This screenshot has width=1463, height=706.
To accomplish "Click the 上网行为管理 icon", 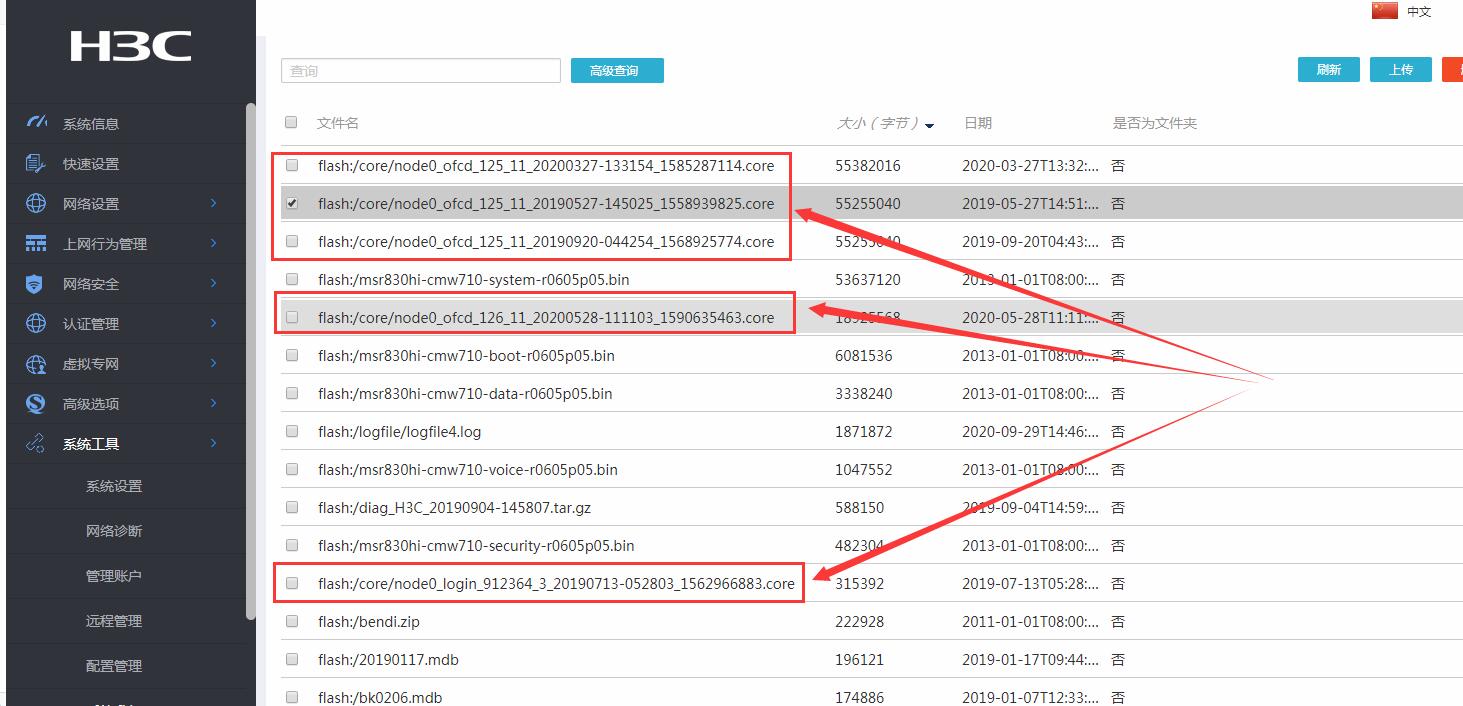I will click(x=35, y=243).
